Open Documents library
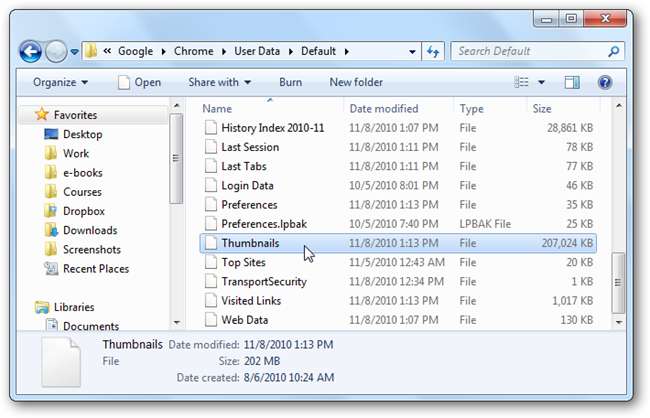The image size is (650, 418). (x=91, y=326)
